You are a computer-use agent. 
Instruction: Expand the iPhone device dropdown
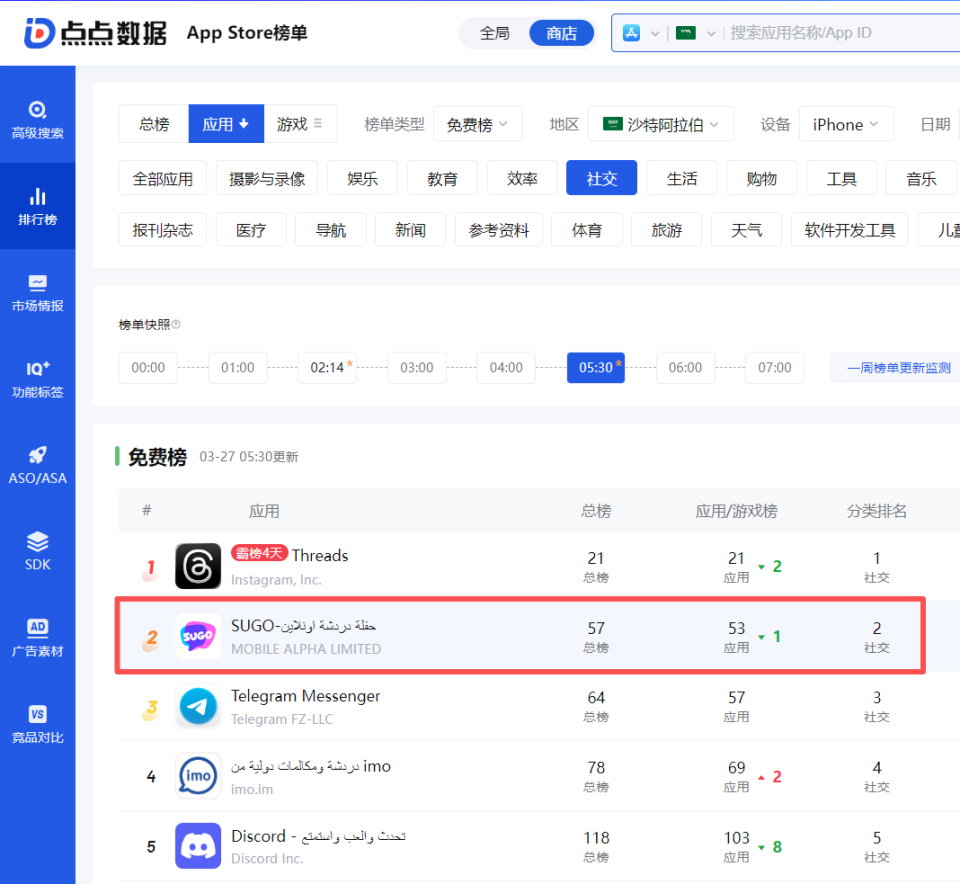pyautogui.click(x=846, y=124)
